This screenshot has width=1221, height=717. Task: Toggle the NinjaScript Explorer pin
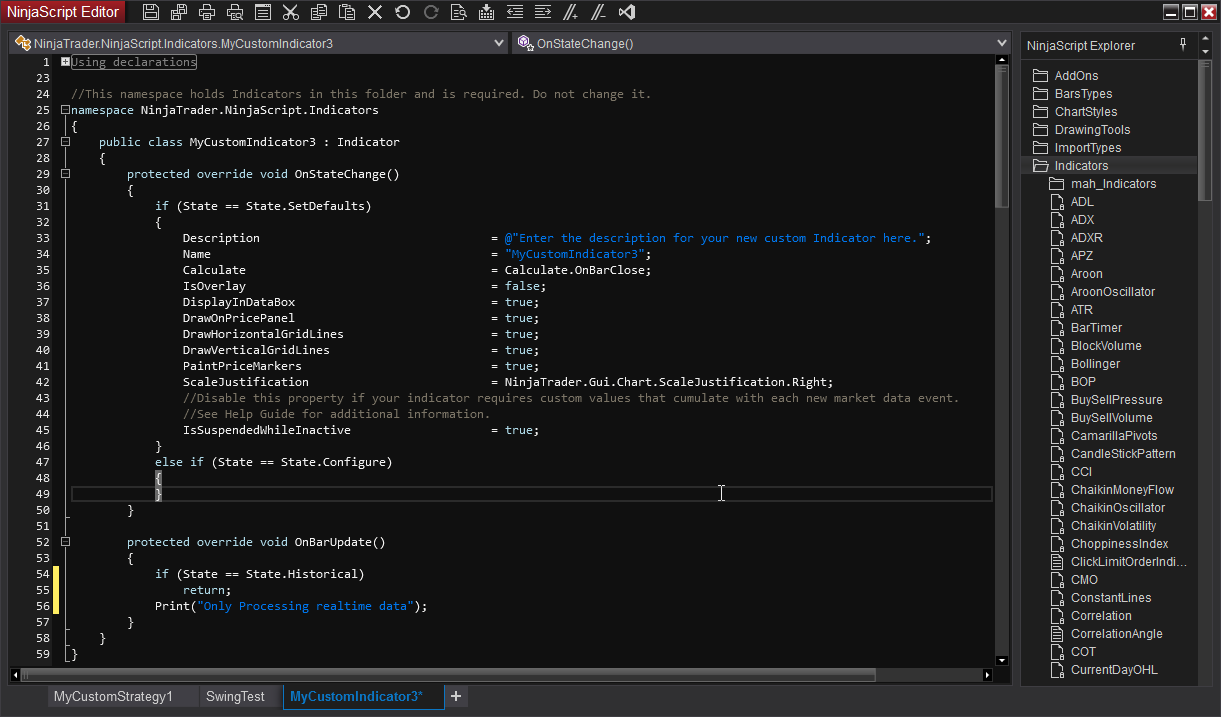(x=1183, y=45)
